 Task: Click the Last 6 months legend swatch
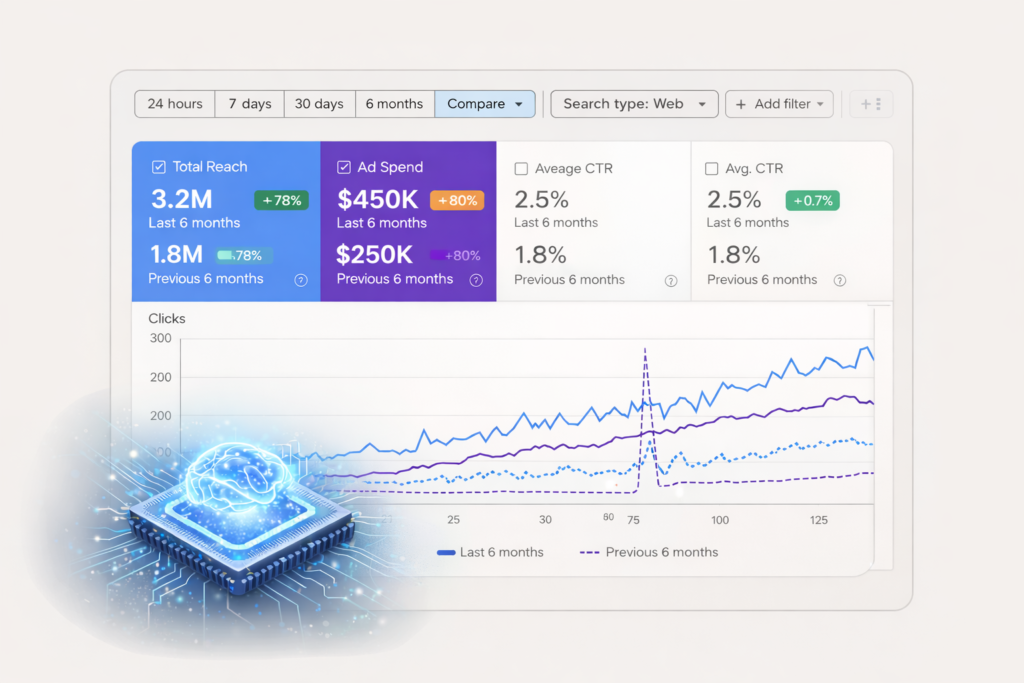point(445,553)
